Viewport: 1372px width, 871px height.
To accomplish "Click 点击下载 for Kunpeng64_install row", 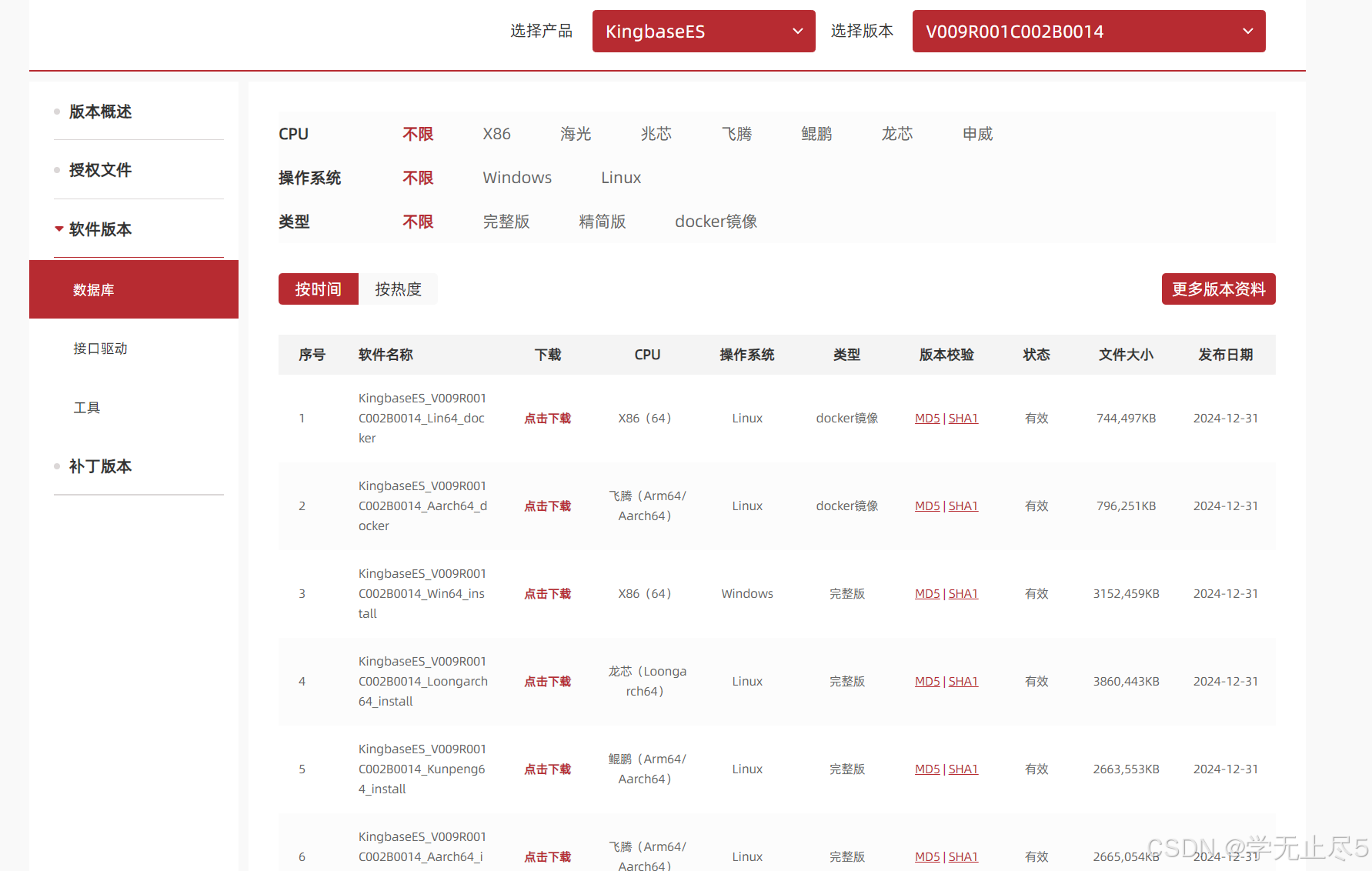I will 548,769.
